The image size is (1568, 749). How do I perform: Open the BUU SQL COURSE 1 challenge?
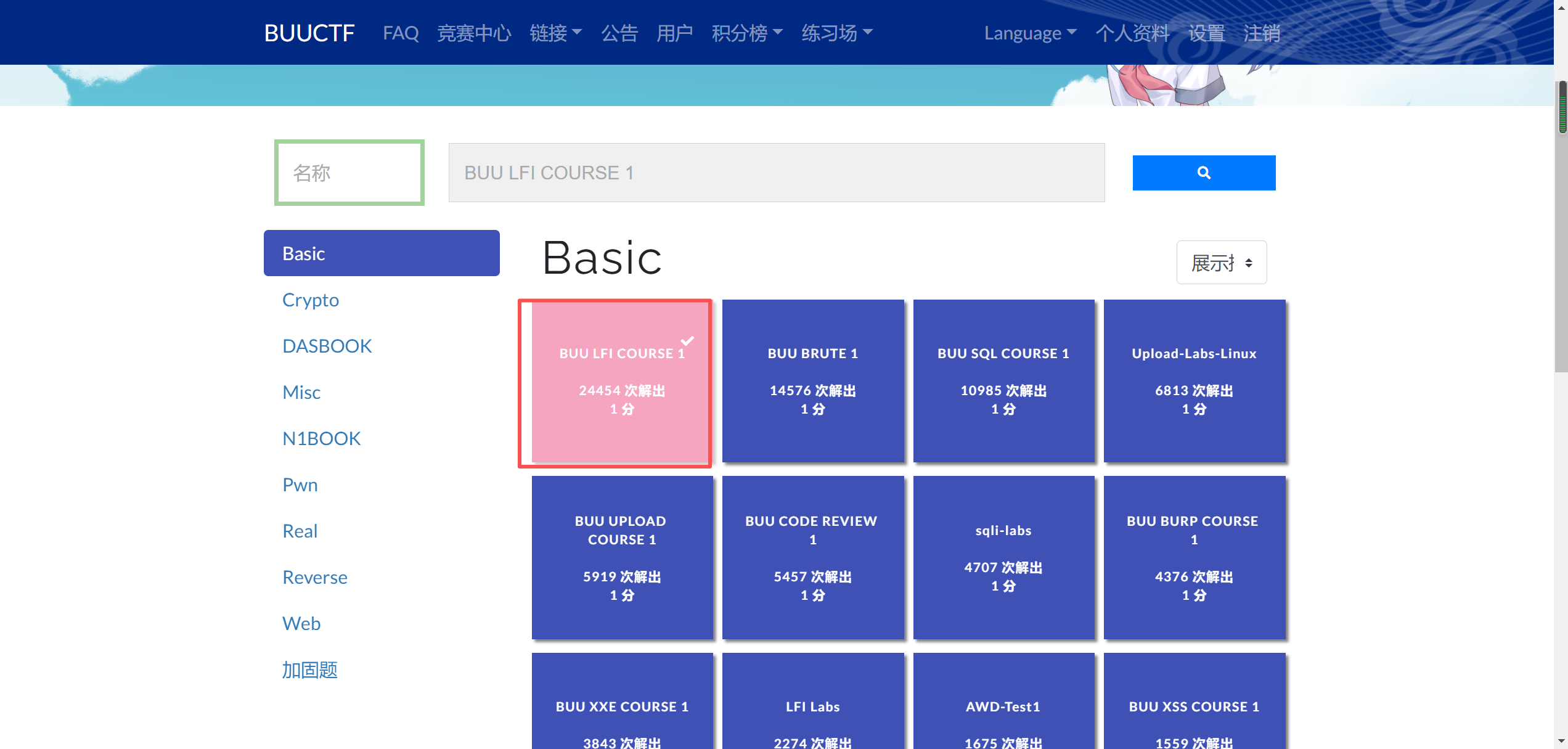click(1003, 380)
